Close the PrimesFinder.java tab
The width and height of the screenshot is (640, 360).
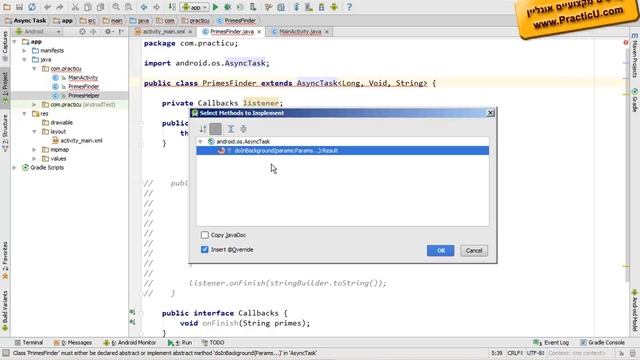point(259,31)
